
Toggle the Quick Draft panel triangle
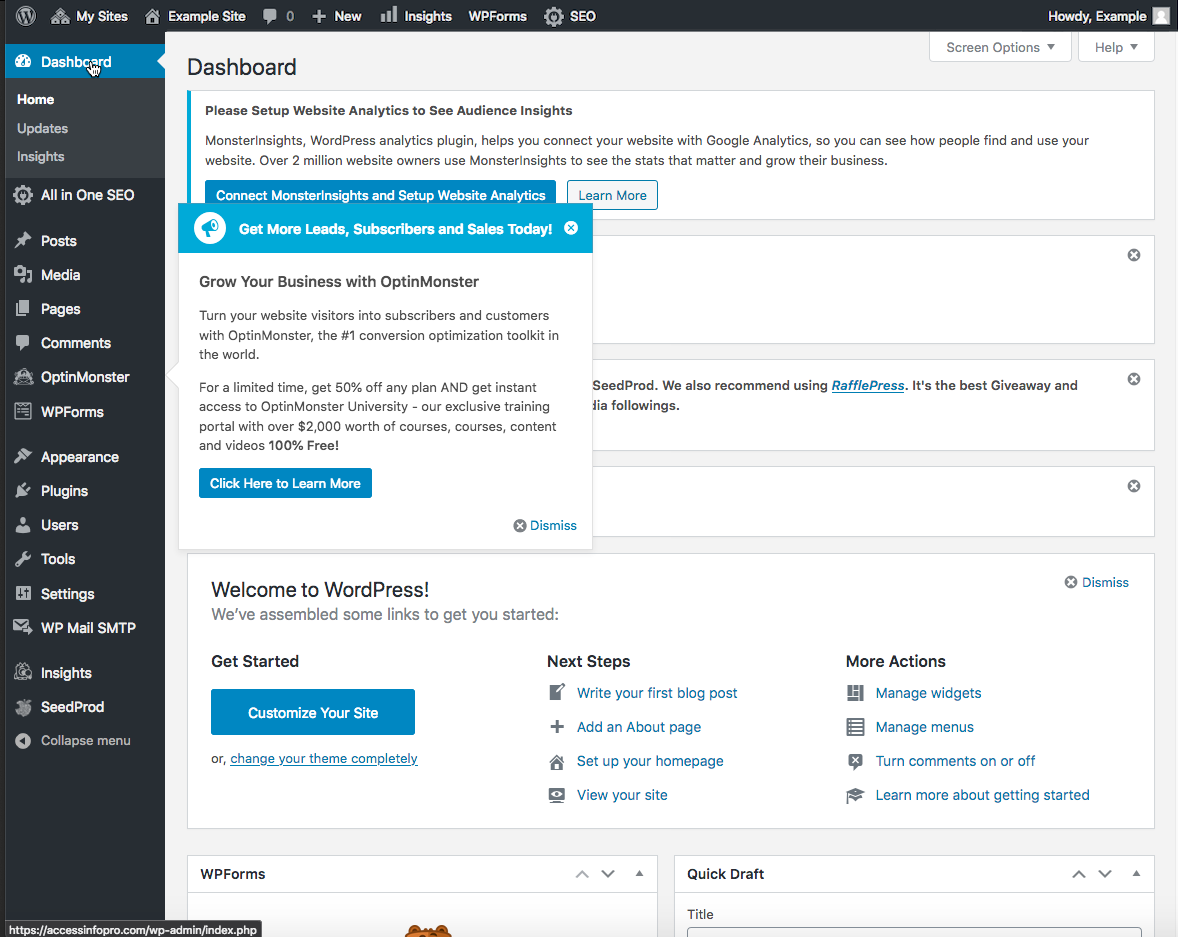coord(1136,873)
